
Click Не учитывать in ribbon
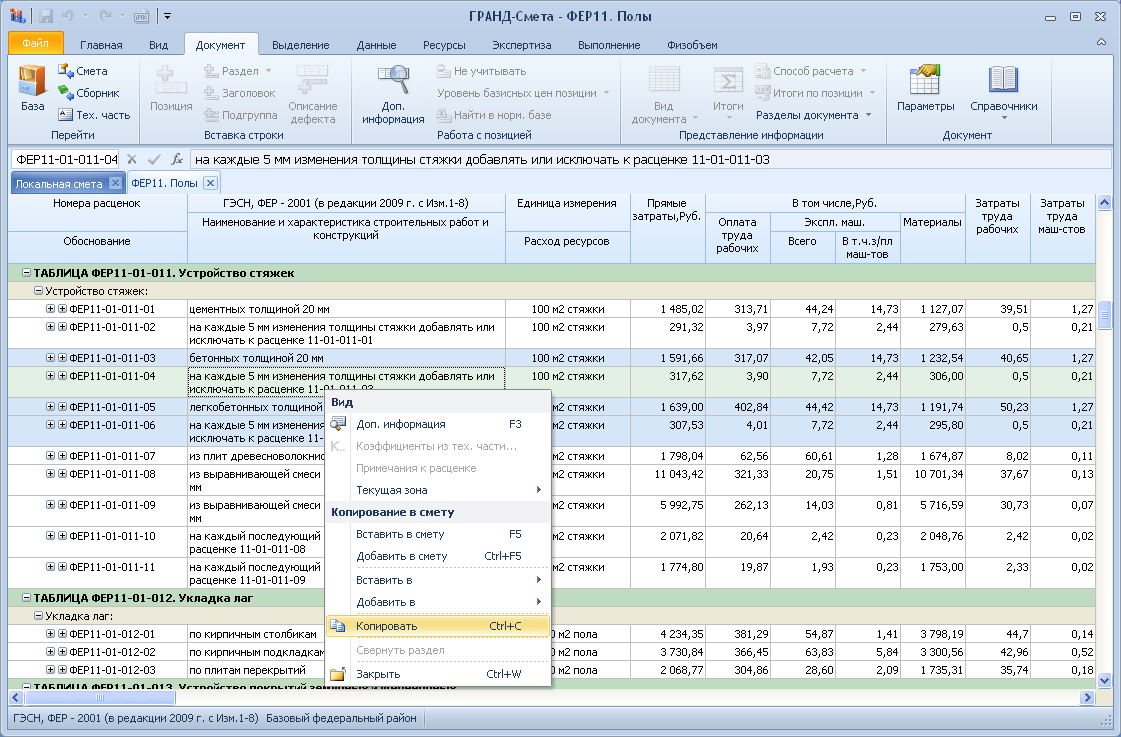pyautogui.click(x=481, y=71)
